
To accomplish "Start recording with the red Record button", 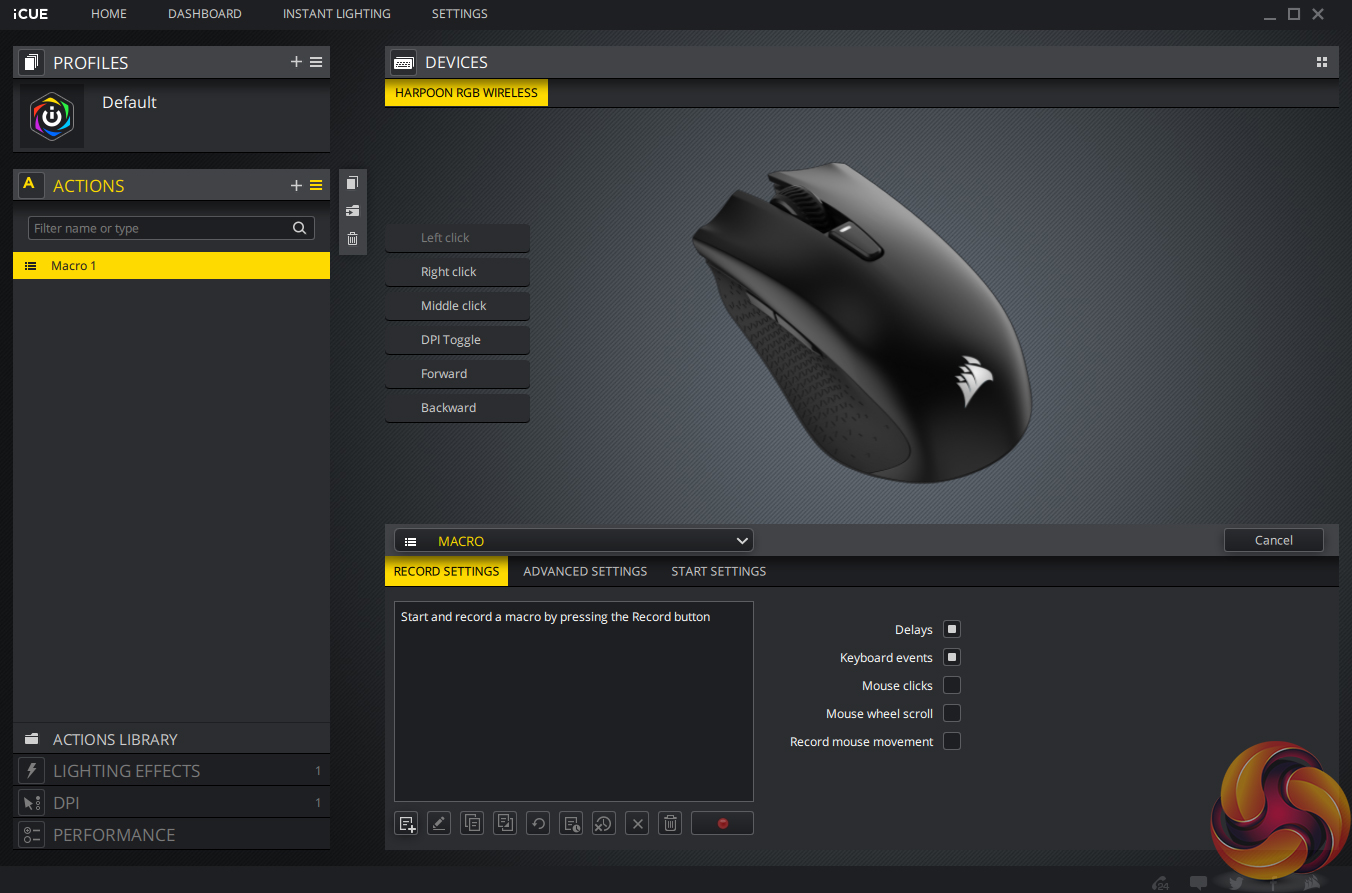I will pyautogui.click(x=722, y=823).
